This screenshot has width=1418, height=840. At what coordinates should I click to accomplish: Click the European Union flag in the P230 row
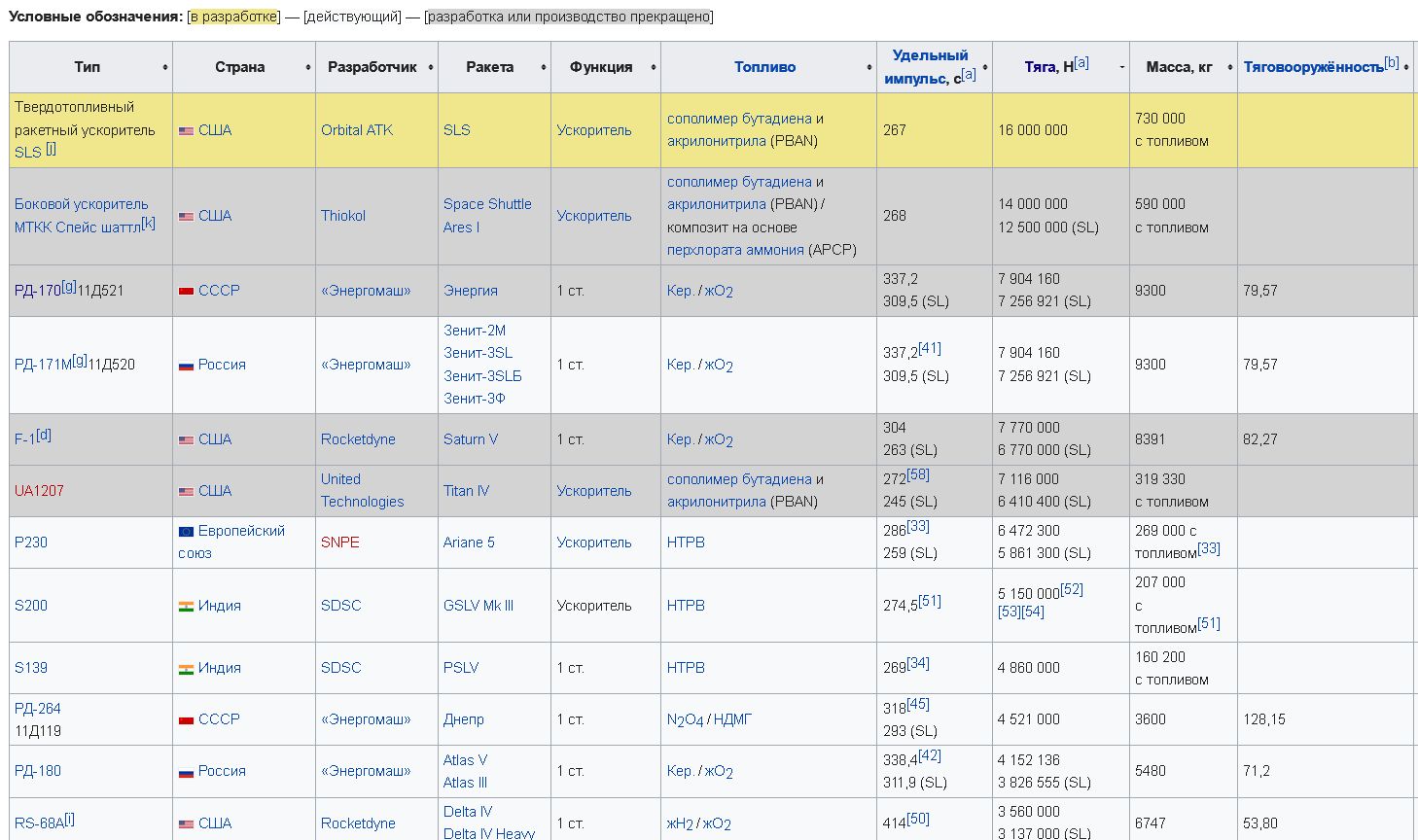[x=186, y=532]
